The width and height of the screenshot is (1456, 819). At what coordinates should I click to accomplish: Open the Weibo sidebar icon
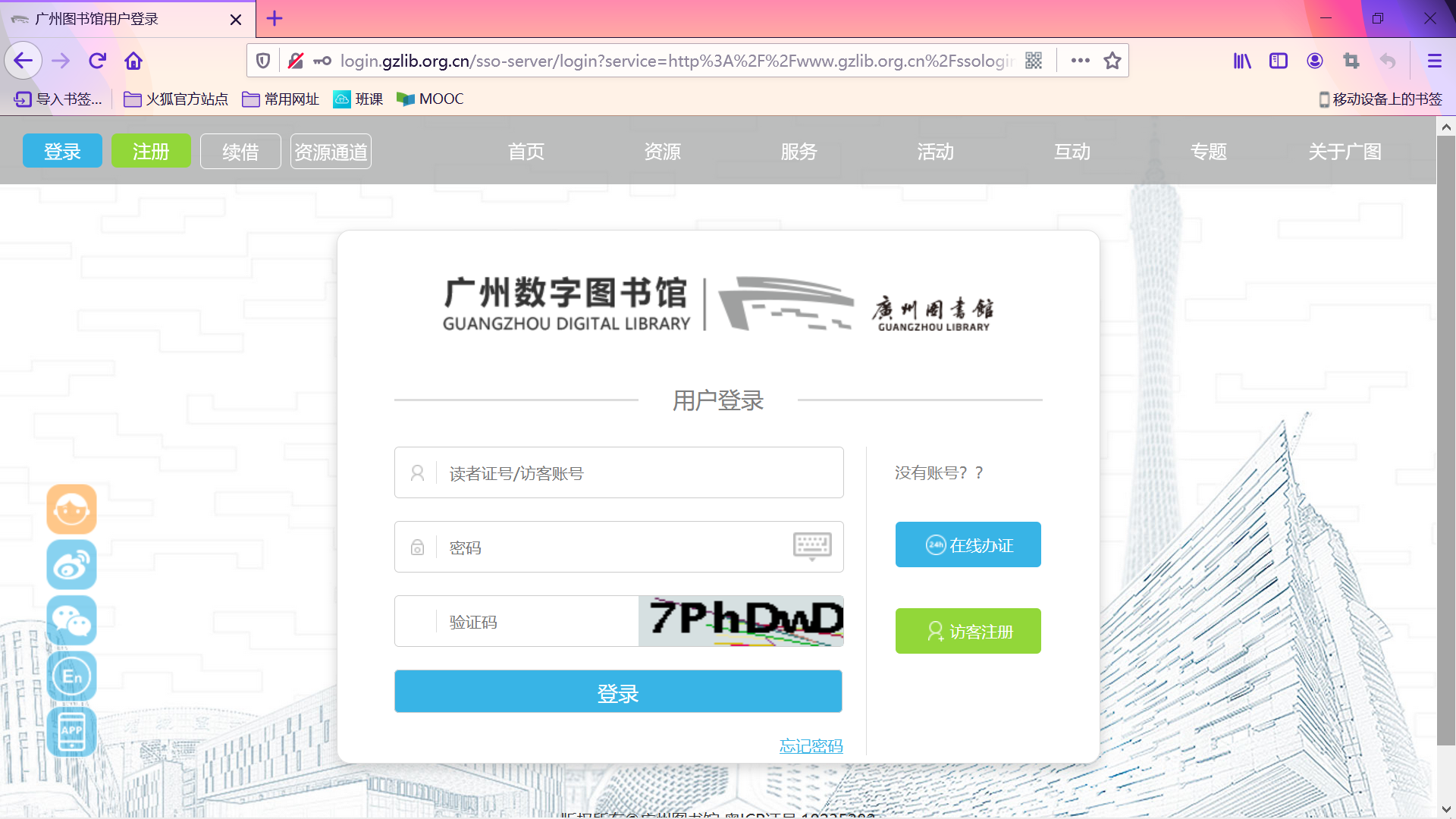pos(71,565)
